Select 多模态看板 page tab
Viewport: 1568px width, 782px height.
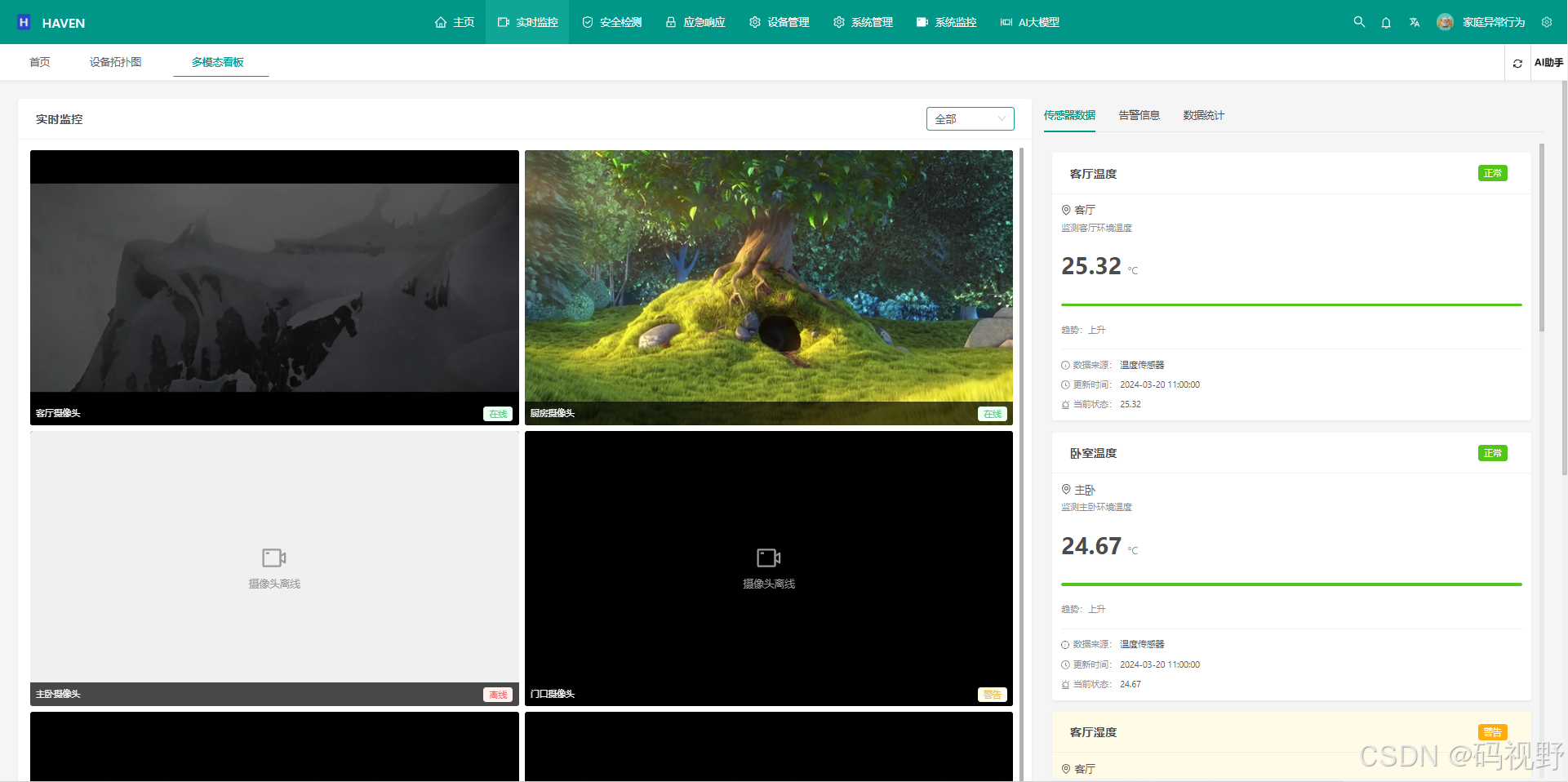(218, 62)
